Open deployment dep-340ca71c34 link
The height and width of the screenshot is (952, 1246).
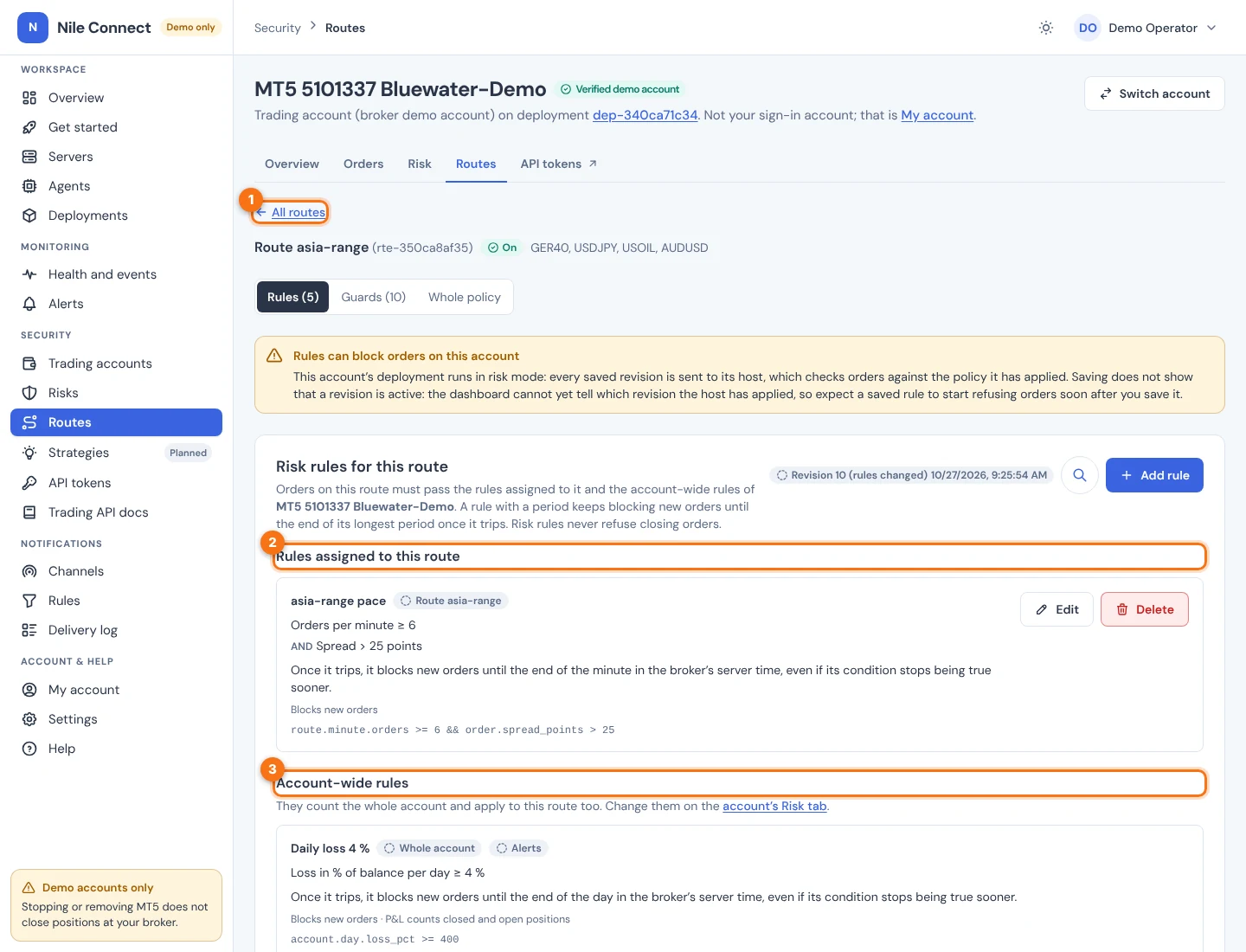pyautogui.click(x=645, y=115)
